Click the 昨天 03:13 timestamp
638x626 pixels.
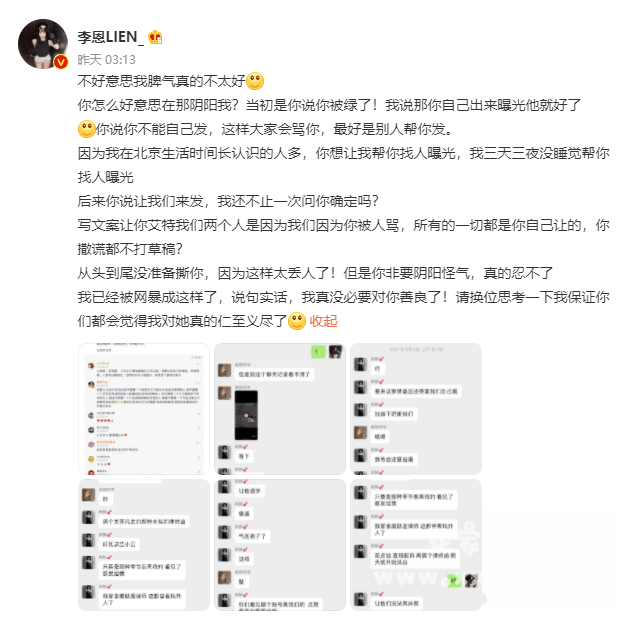pyautogui.click(x=106, y=60)
